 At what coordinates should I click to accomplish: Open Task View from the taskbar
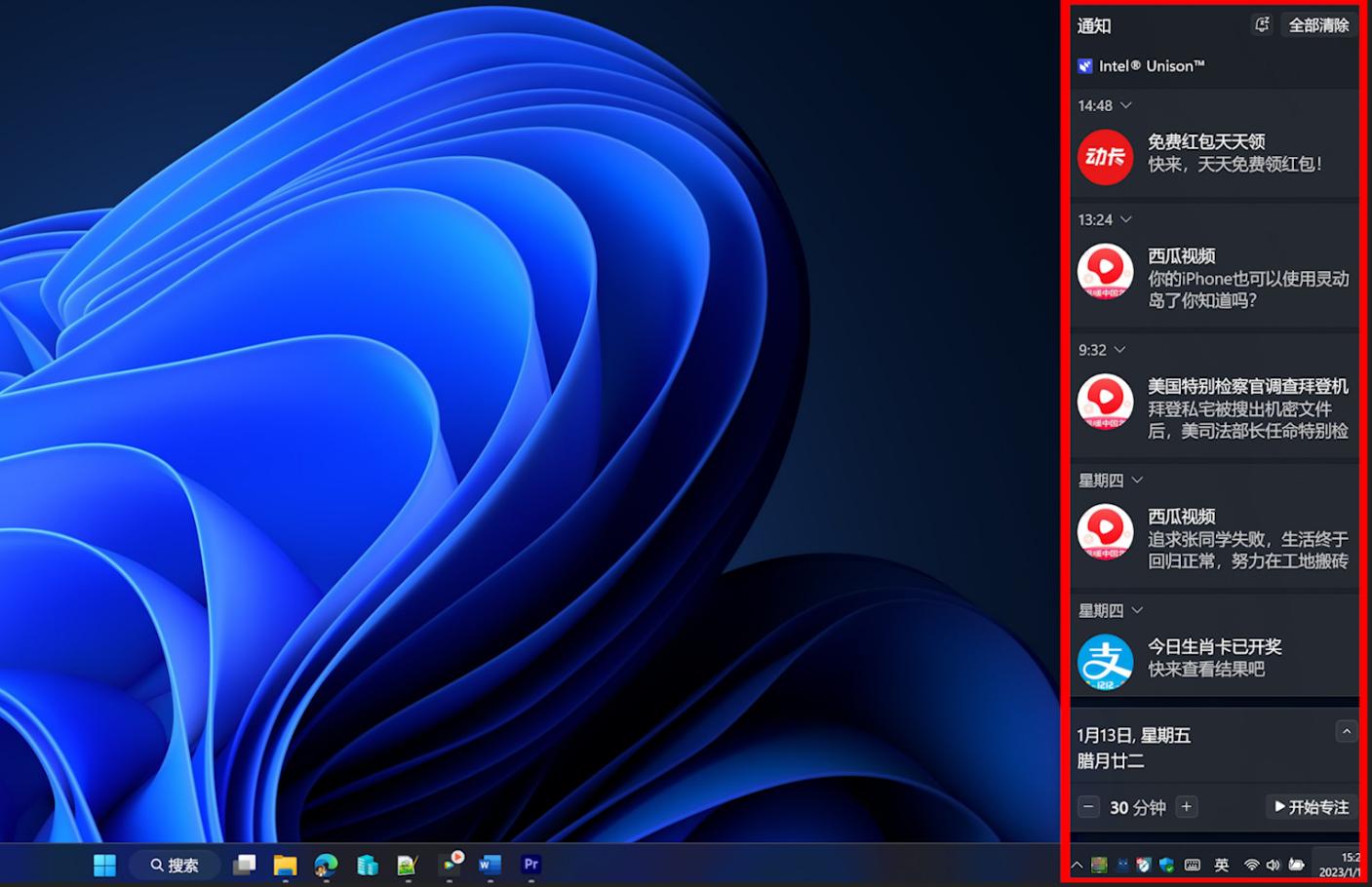244,865
